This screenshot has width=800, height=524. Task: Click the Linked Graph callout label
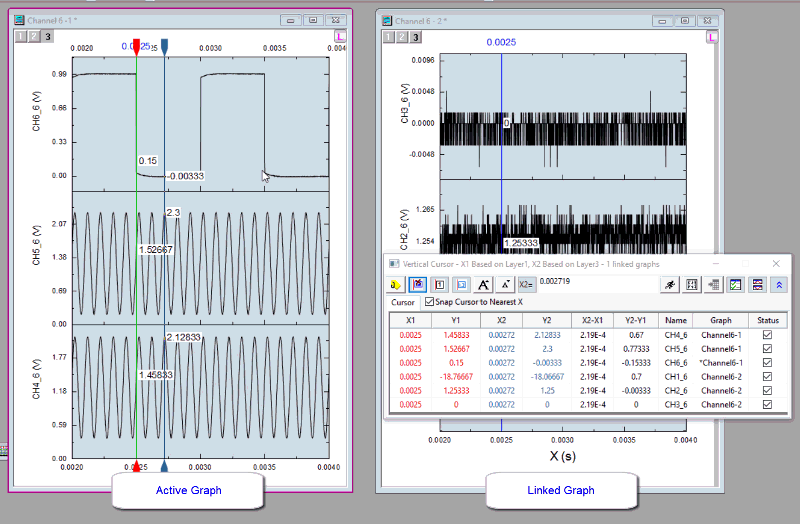point(560,490)
